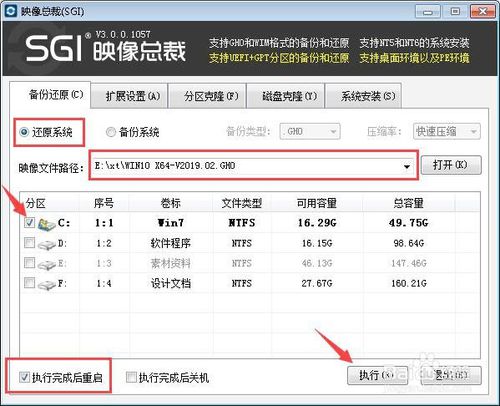Switch to 扩展设置(A) tab
The width and height of the screenshot is (500, 406).
129,96
